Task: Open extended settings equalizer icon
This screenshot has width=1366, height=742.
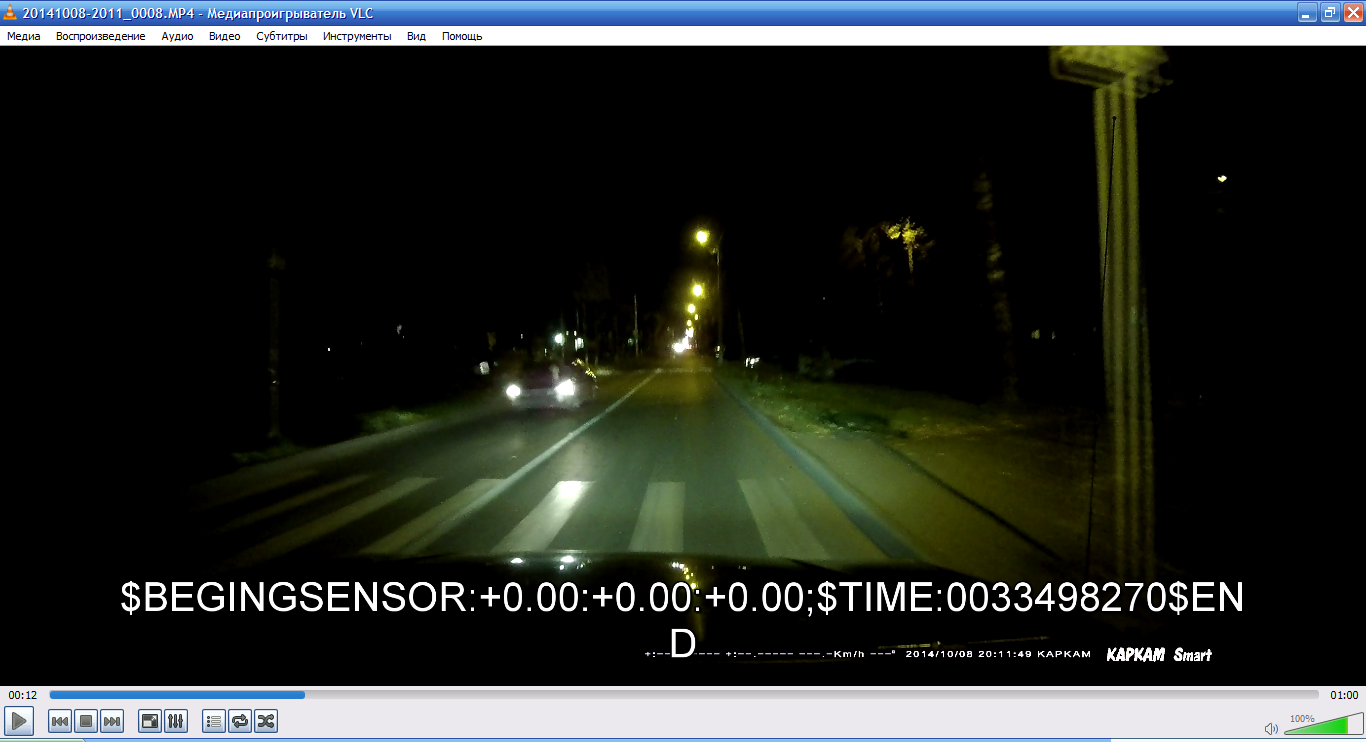Action: point(176,721)
